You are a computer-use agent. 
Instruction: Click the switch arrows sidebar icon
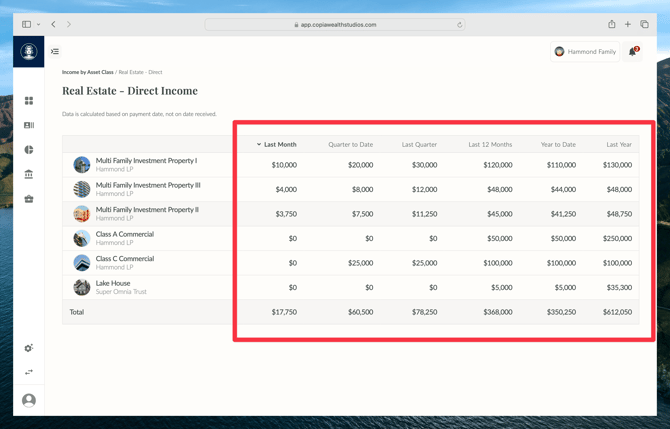29,372
